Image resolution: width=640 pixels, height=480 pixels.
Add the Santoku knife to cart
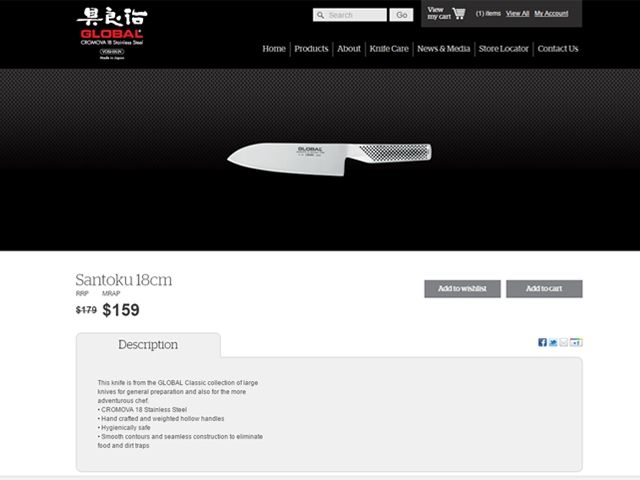(544, 289)
